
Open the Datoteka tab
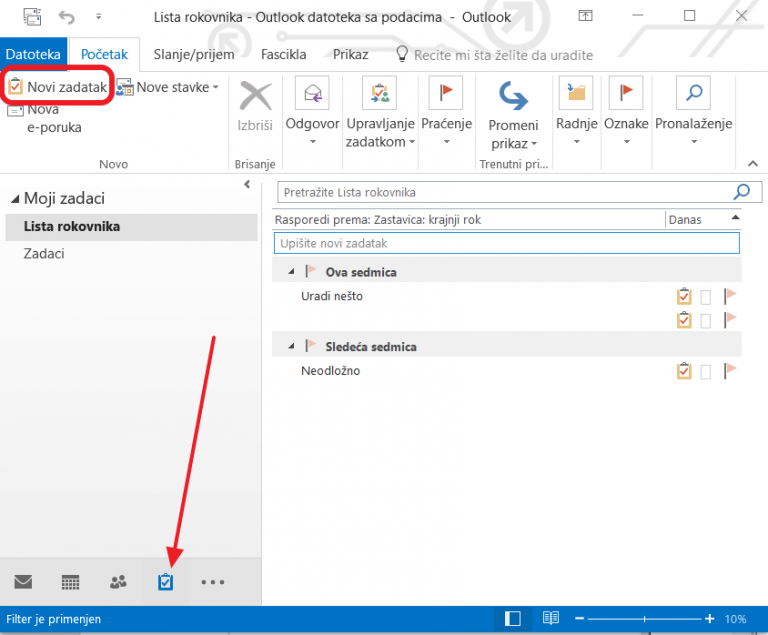coord(33,54)
